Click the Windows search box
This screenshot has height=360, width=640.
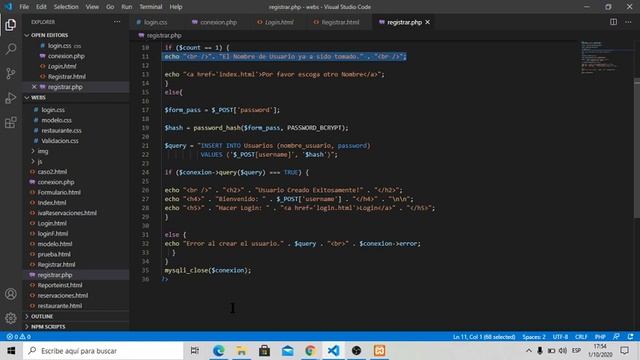coord(104,351)
